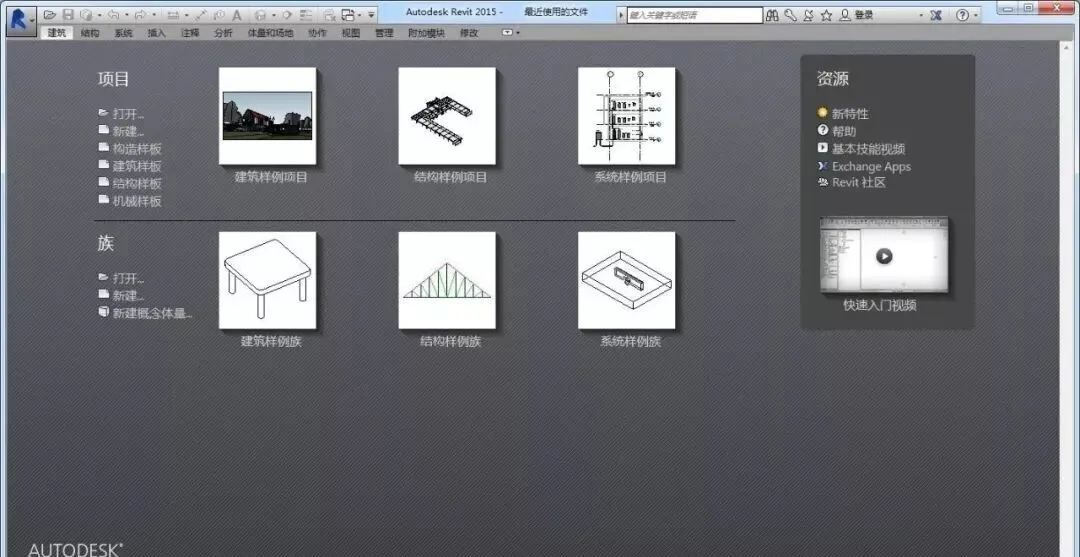
Task: Click the Open folder icon in quick access toolbar
Action: (x=50, y=14)
